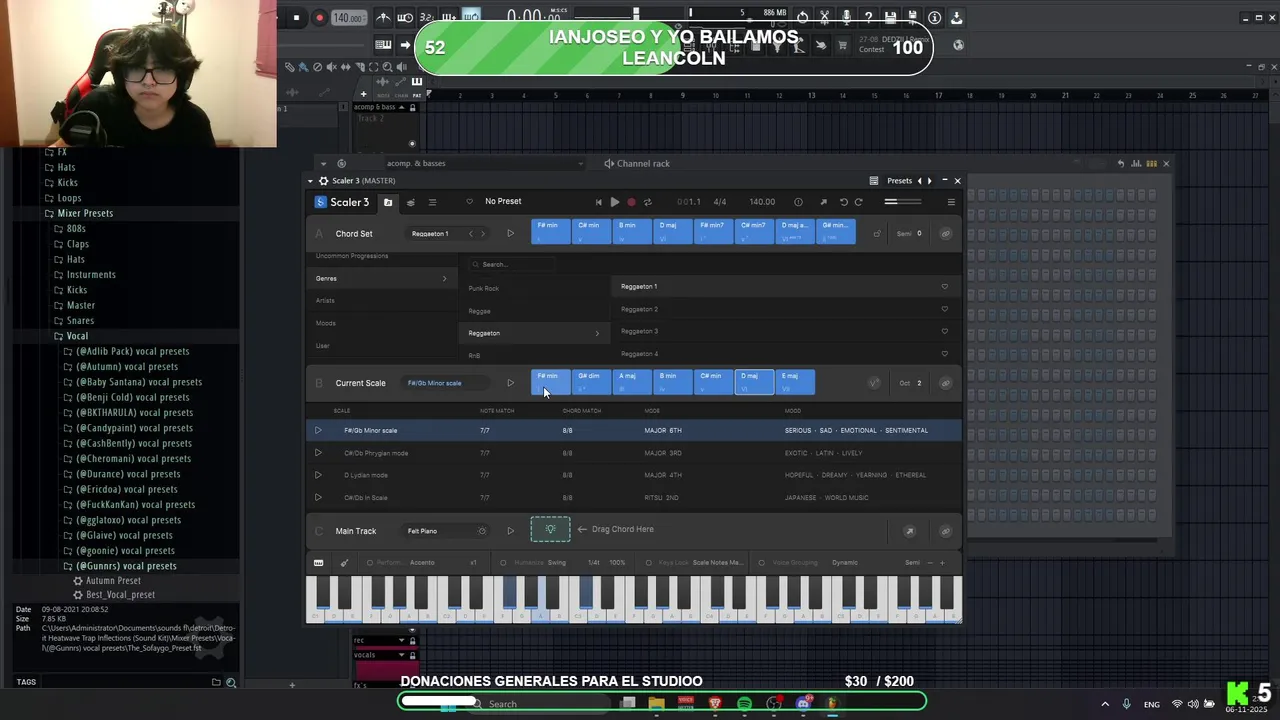
Task: Click lightbulb chord suggestion slot
Action: [550, 530]
